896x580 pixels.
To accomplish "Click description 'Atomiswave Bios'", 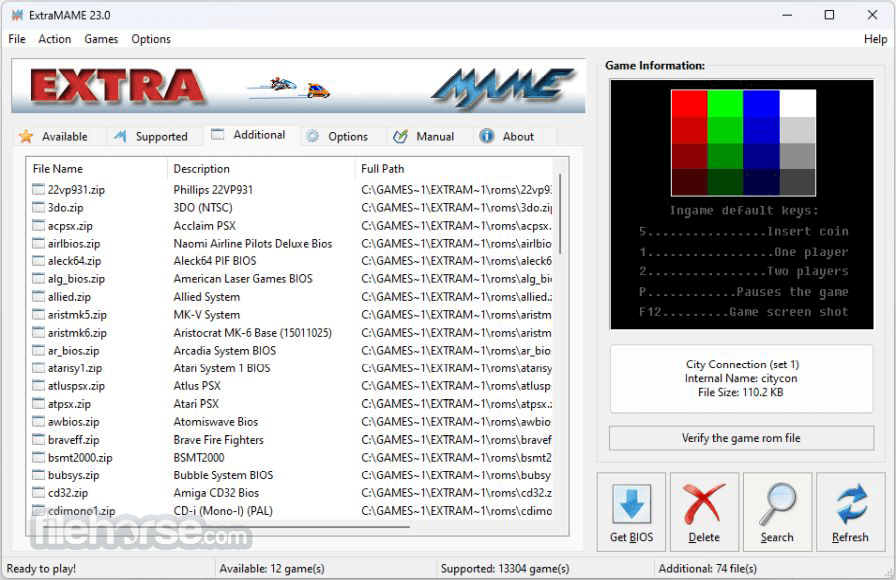I will pyautogui.click(x=215, y=422).
